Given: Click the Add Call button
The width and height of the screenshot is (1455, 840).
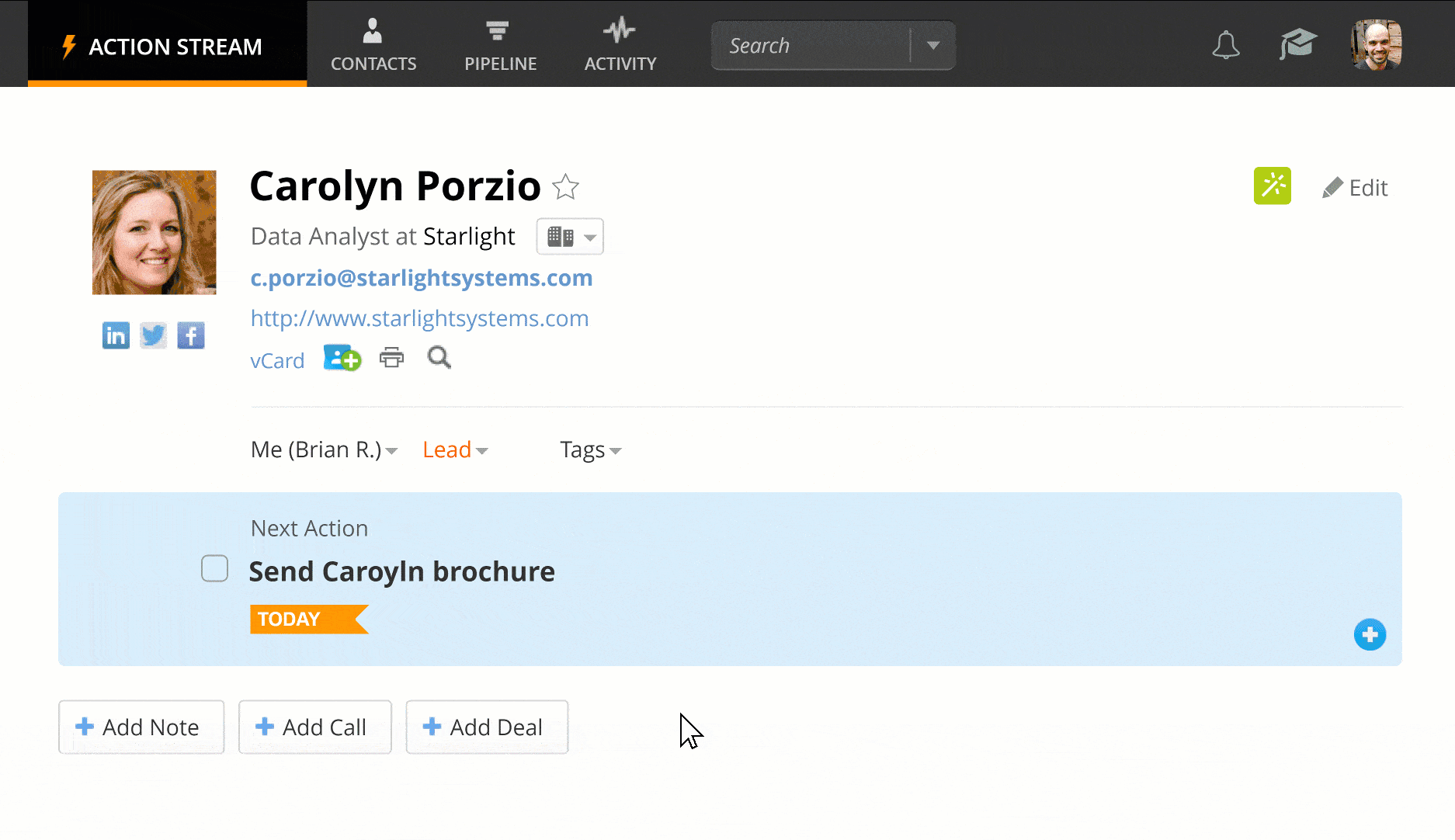Looking at the screenshot, I should (314, 727).
